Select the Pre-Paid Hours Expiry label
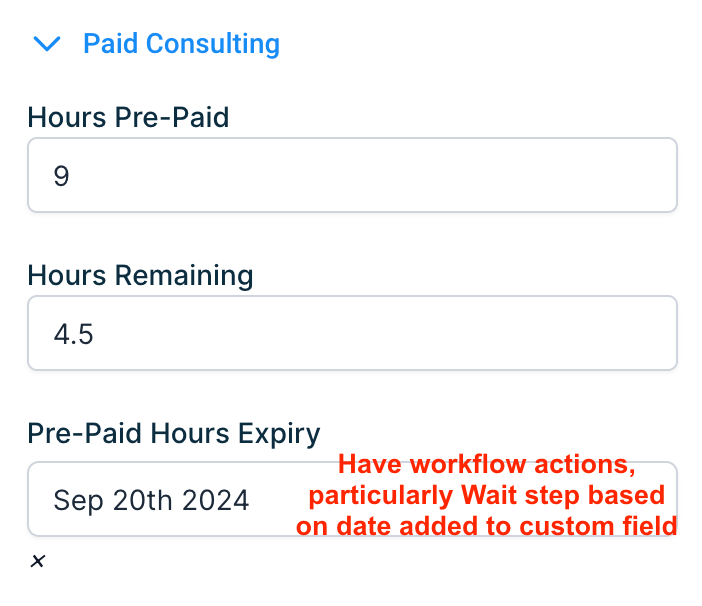The image size is (702, 606). click(x=174, y=433)
